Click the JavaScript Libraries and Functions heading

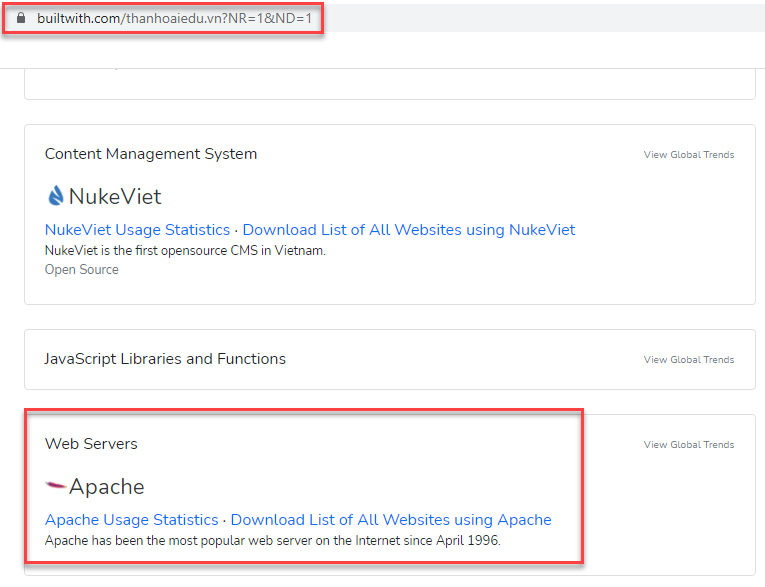tap(165, 359)
